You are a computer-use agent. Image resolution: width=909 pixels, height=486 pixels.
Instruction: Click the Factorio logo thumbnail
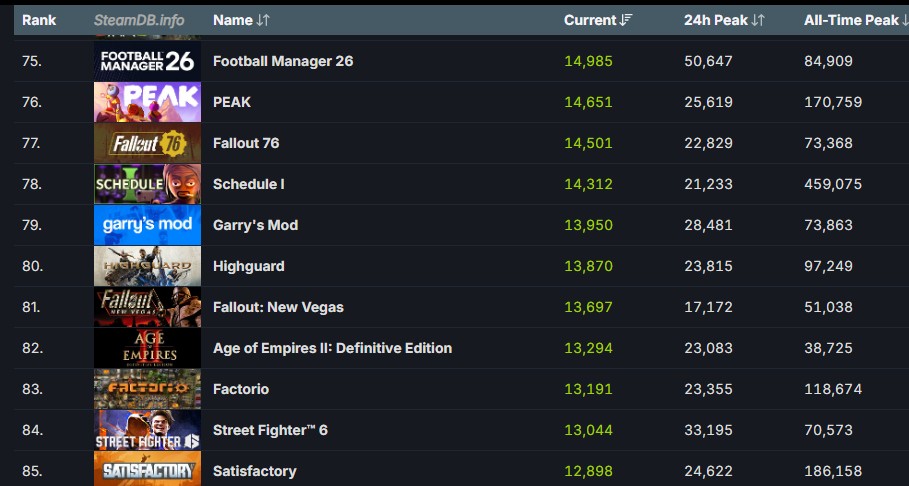coord(147,389)
